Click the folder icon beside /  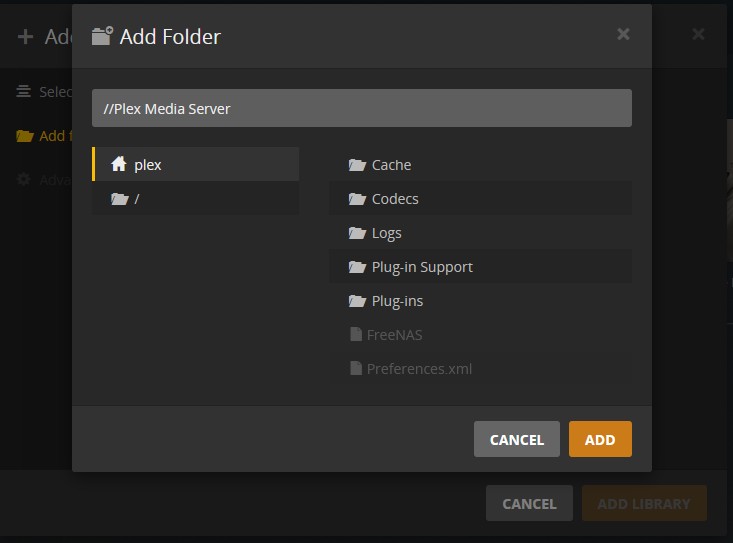coord(120,199)
